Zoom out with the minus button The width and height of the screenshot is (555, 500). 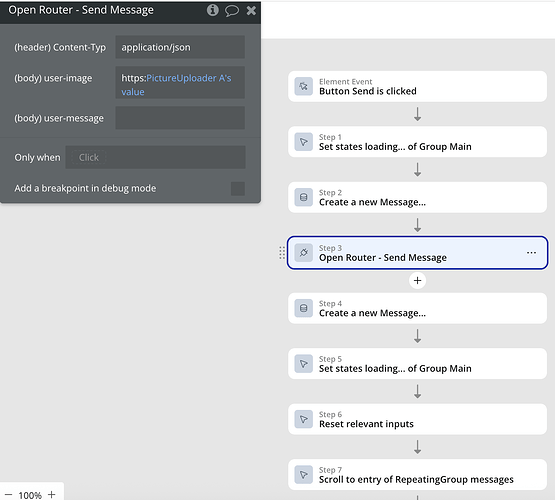click(x=8, y=494)
